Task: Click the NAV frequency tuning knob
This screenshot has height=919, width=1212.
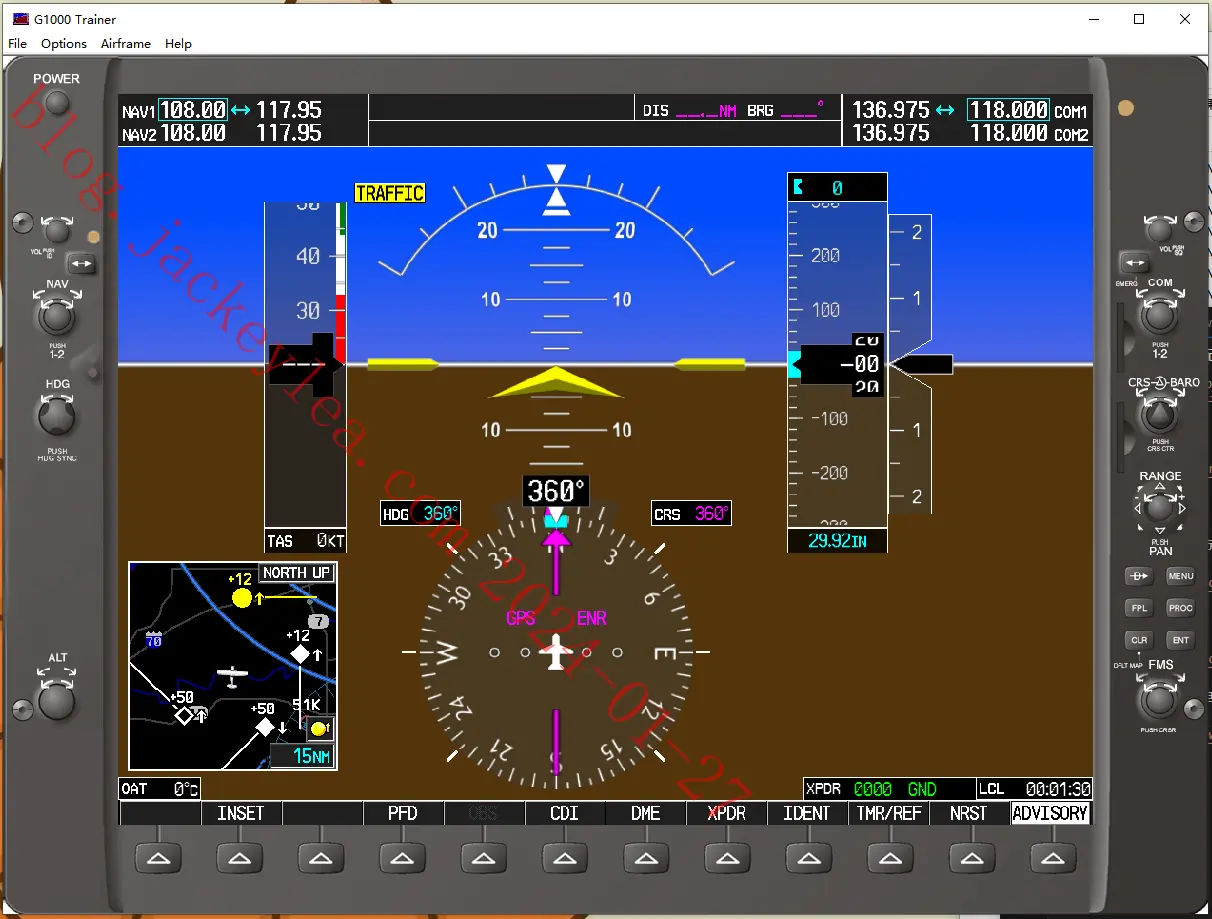Action: point(57,317)
